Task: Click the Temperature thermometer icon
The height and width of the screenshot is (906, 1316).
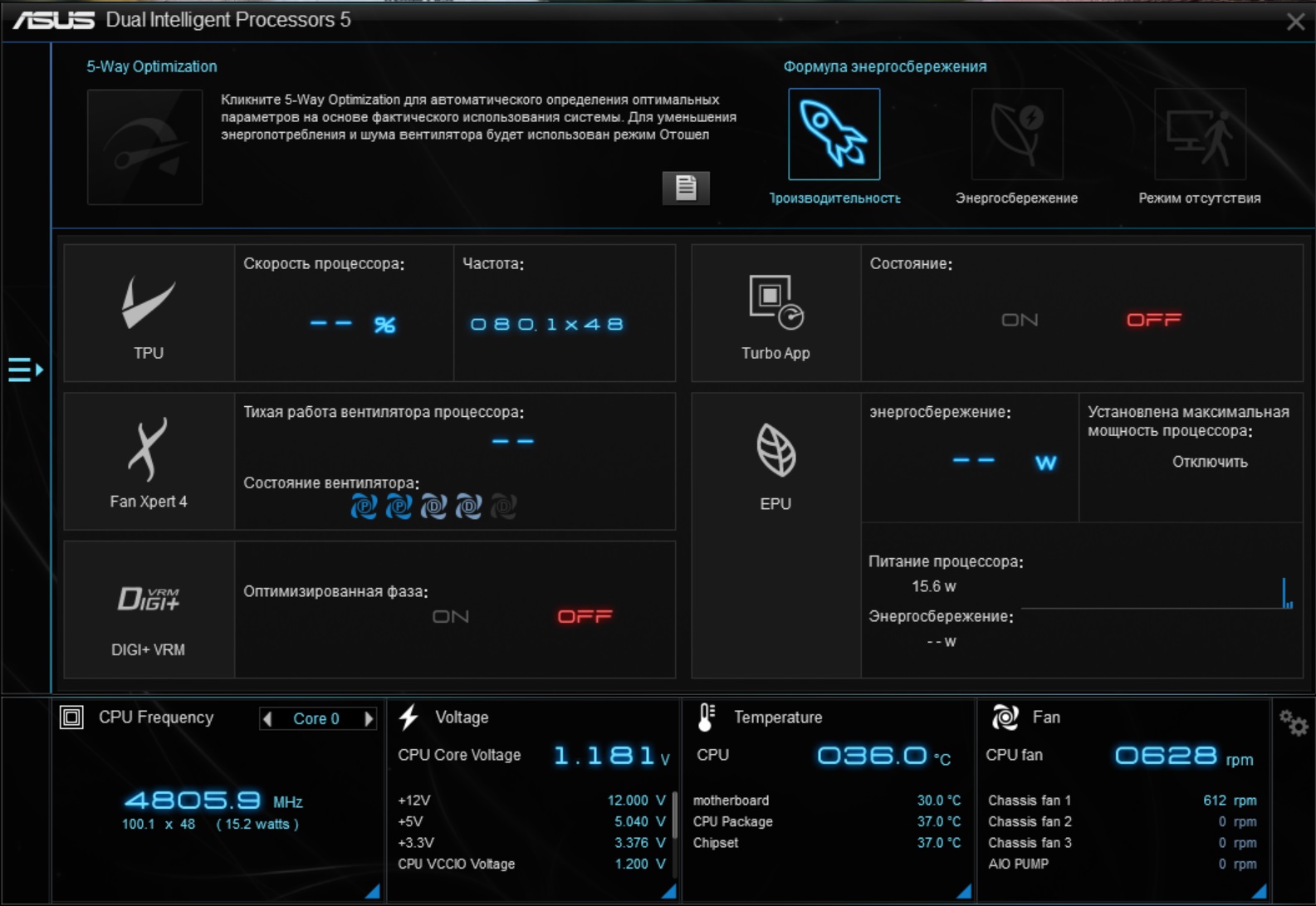Action: pyautogui.click(x=706, y=717)
